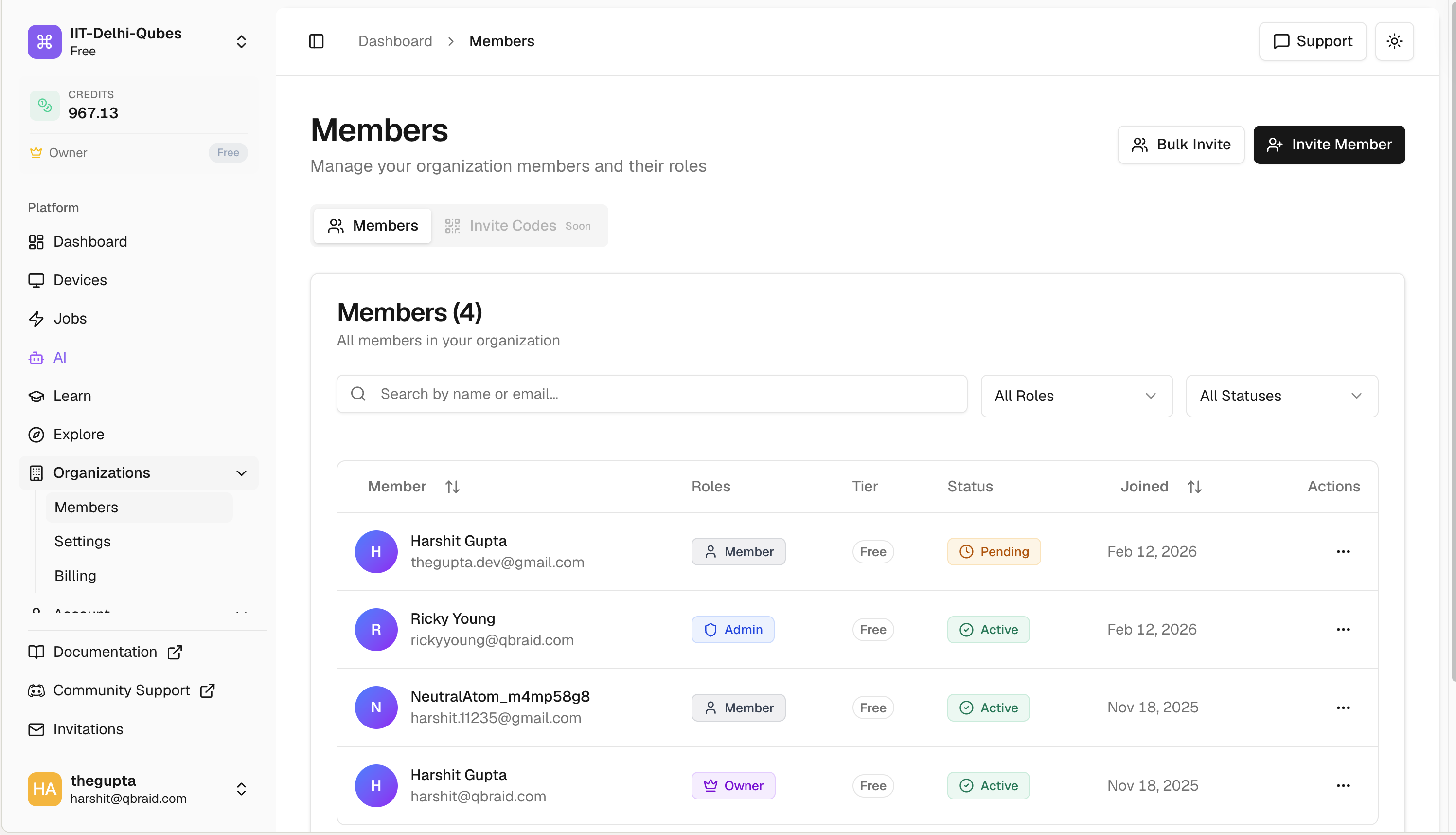Screen dimensions: 1456x835
Task: Open actions menu for pending Harshit Gupta
Action: click(1343, 552)
